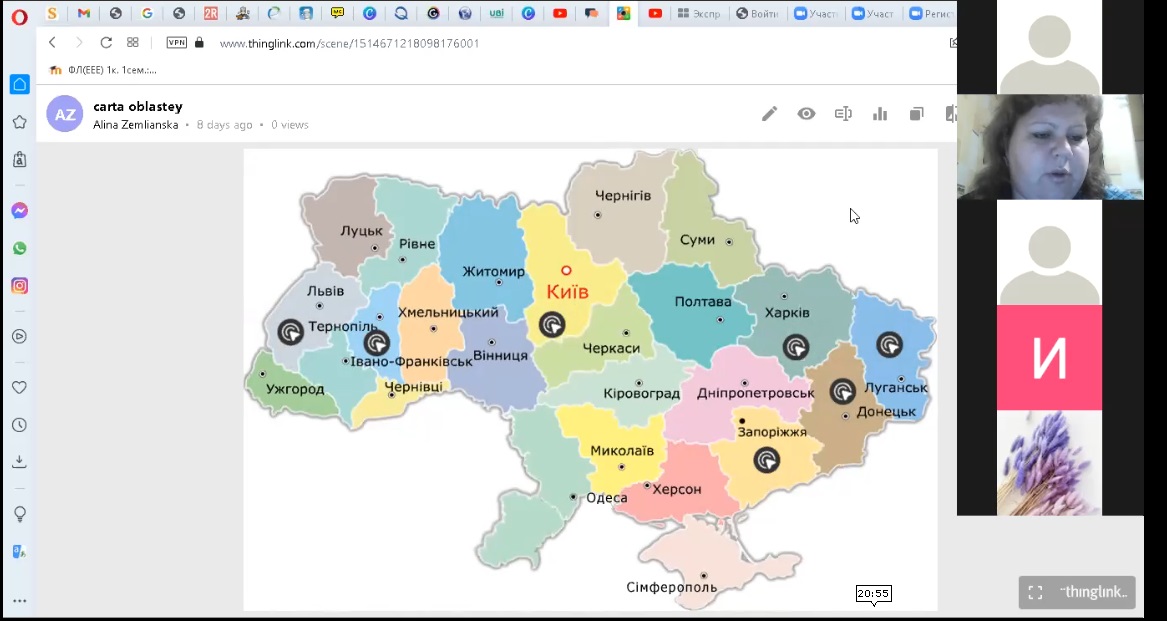The height and width of the screenshot is (621, 1167).
Task: Open Messenger in the Opera sidebar
Action: coord(19,211)
